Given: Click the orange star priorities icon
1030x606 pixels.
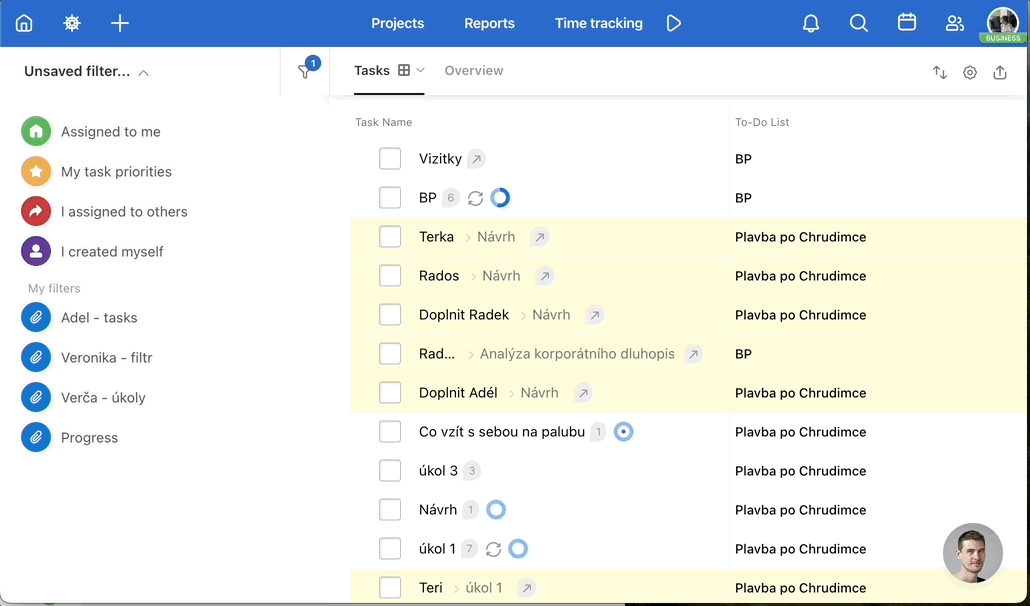Looking at the screenshot, I should point(36,171).
